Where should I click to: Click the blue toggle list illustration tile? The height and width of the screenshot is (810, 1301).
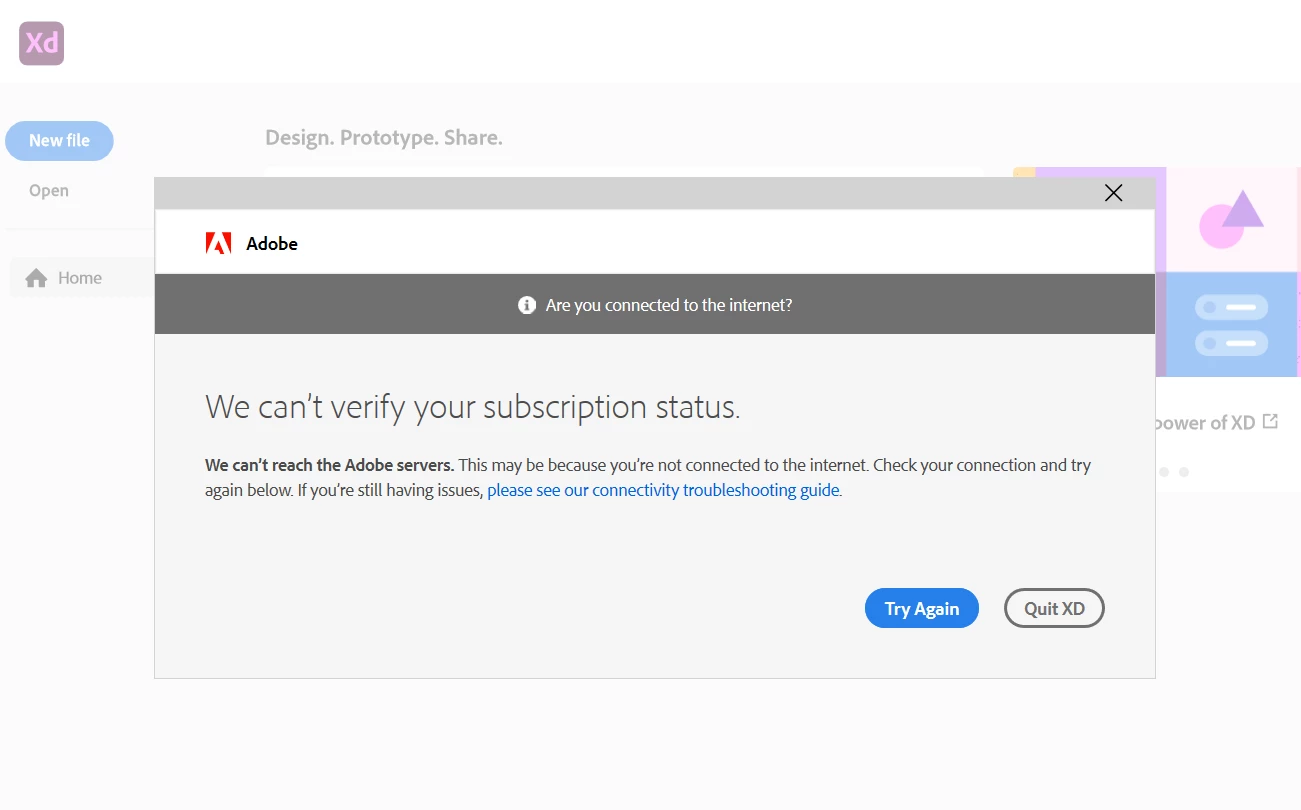[1233, 324]
